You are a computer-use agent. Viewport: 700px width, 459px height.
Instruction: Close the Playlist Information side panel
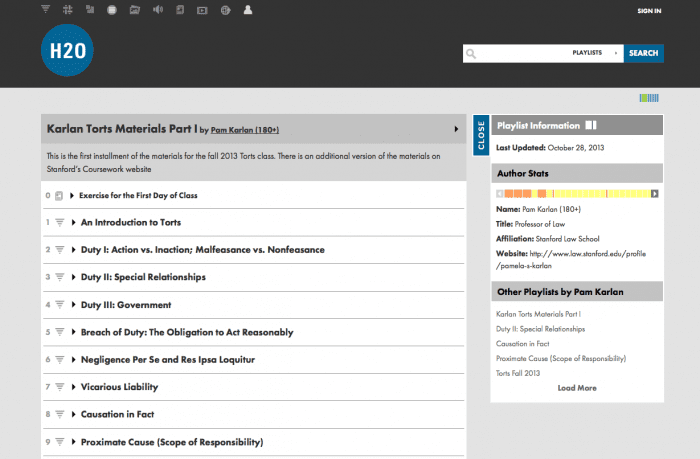tap(480, 135)
